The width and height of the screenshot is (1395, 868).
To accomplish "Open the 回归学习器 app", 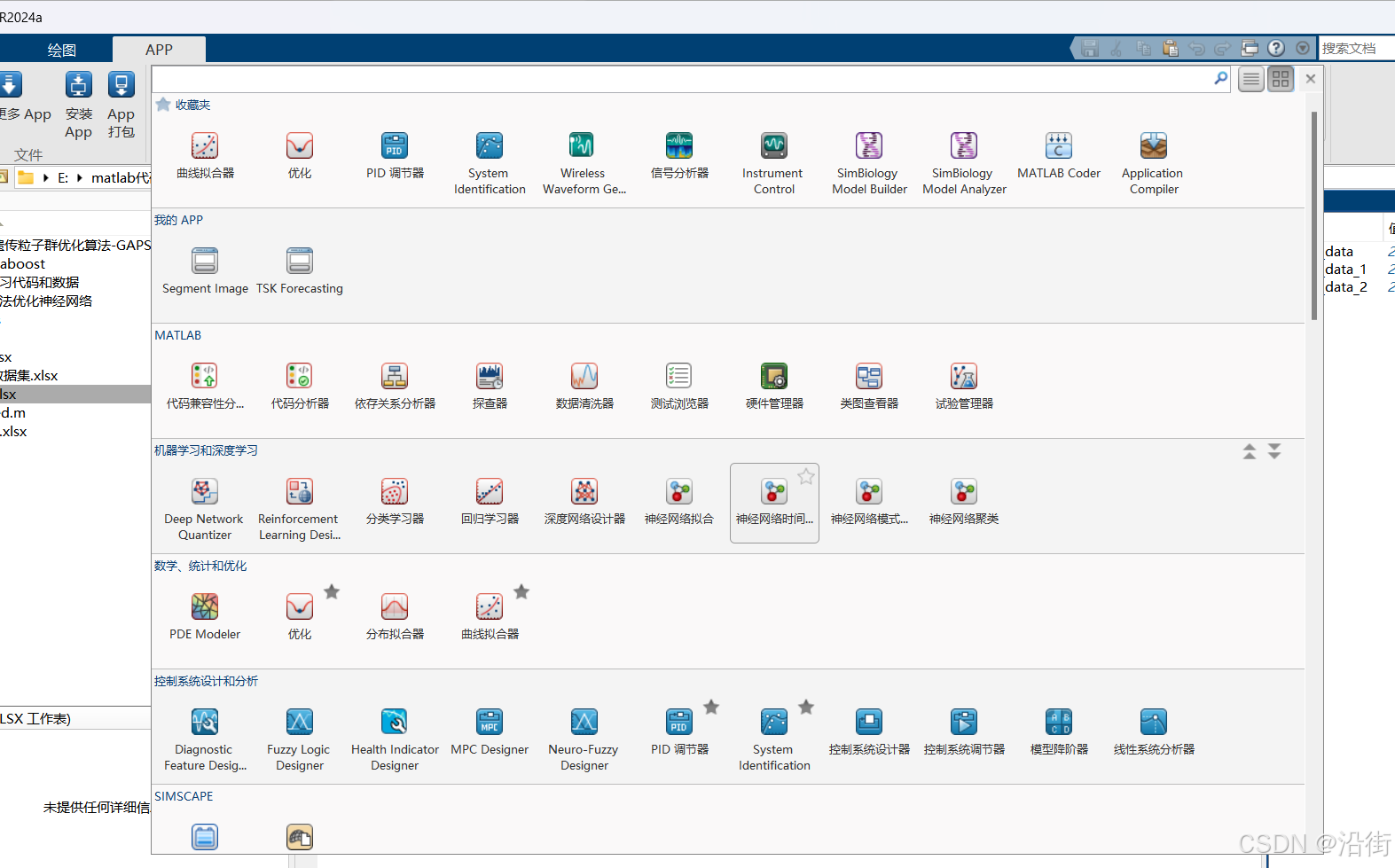I will (490, 501).
